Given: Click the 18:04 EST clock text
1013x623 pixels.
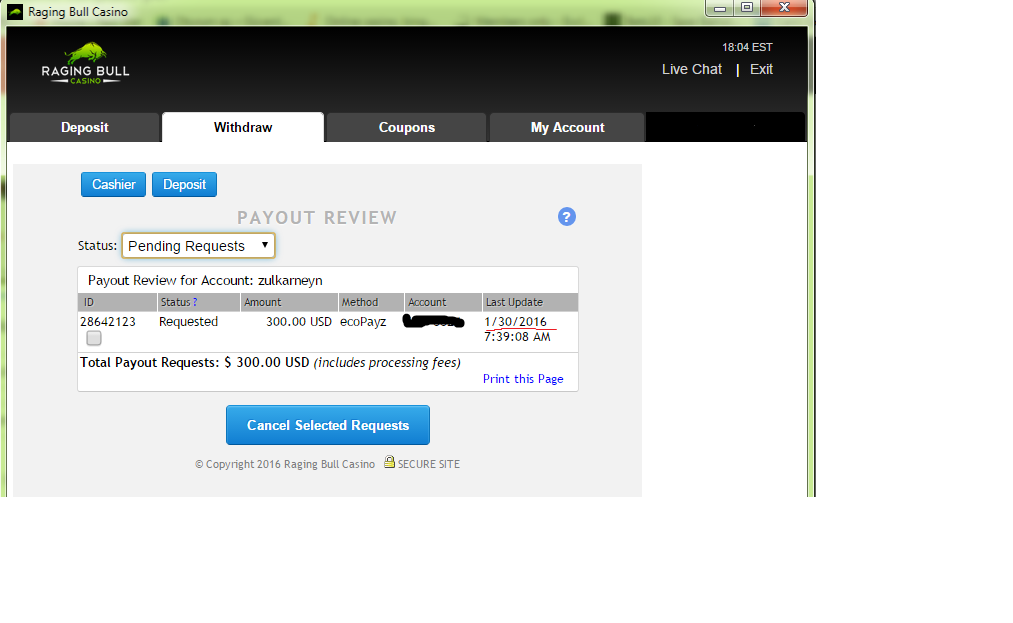Looking at the screenshot, I should 747,47.
